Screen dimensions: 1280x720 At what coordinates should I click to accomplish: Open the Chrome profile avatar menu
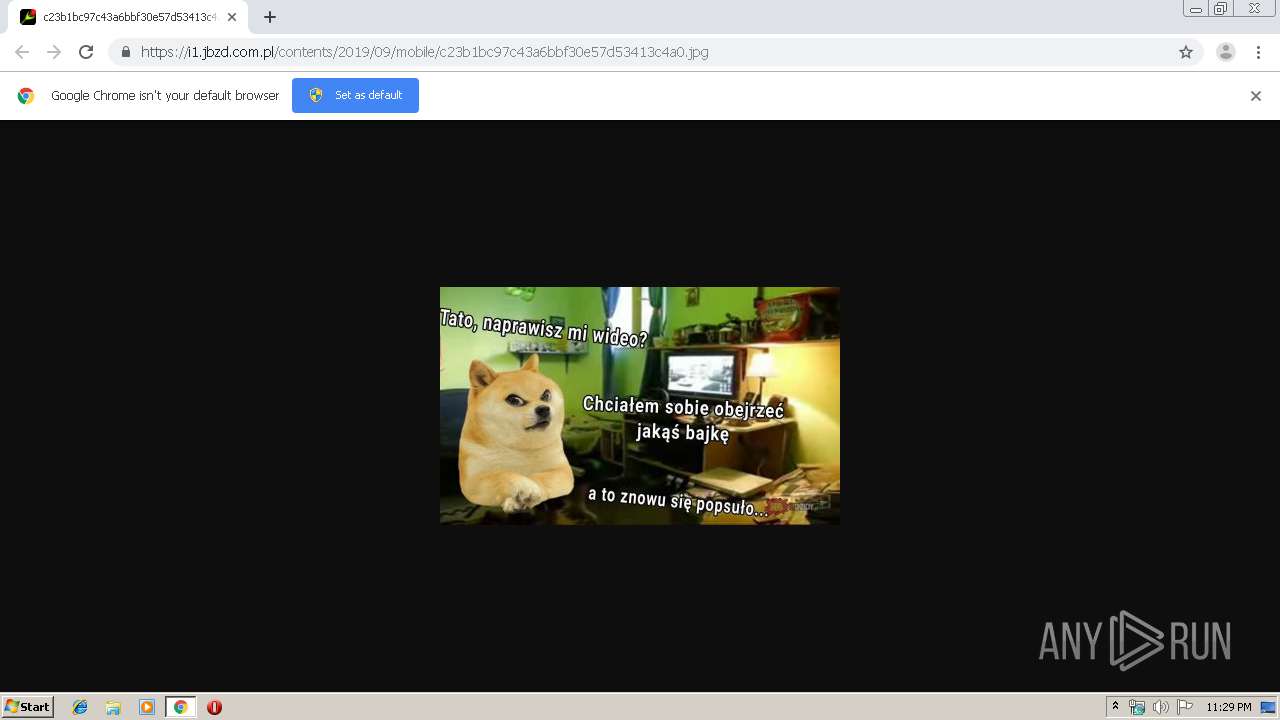pos(1226,52)
